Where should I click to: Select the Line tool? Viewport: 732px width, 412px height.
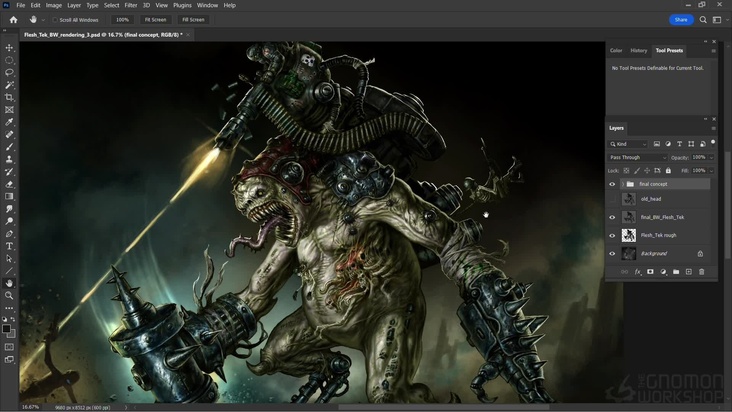pyautogui.click(x=9, y=271)
